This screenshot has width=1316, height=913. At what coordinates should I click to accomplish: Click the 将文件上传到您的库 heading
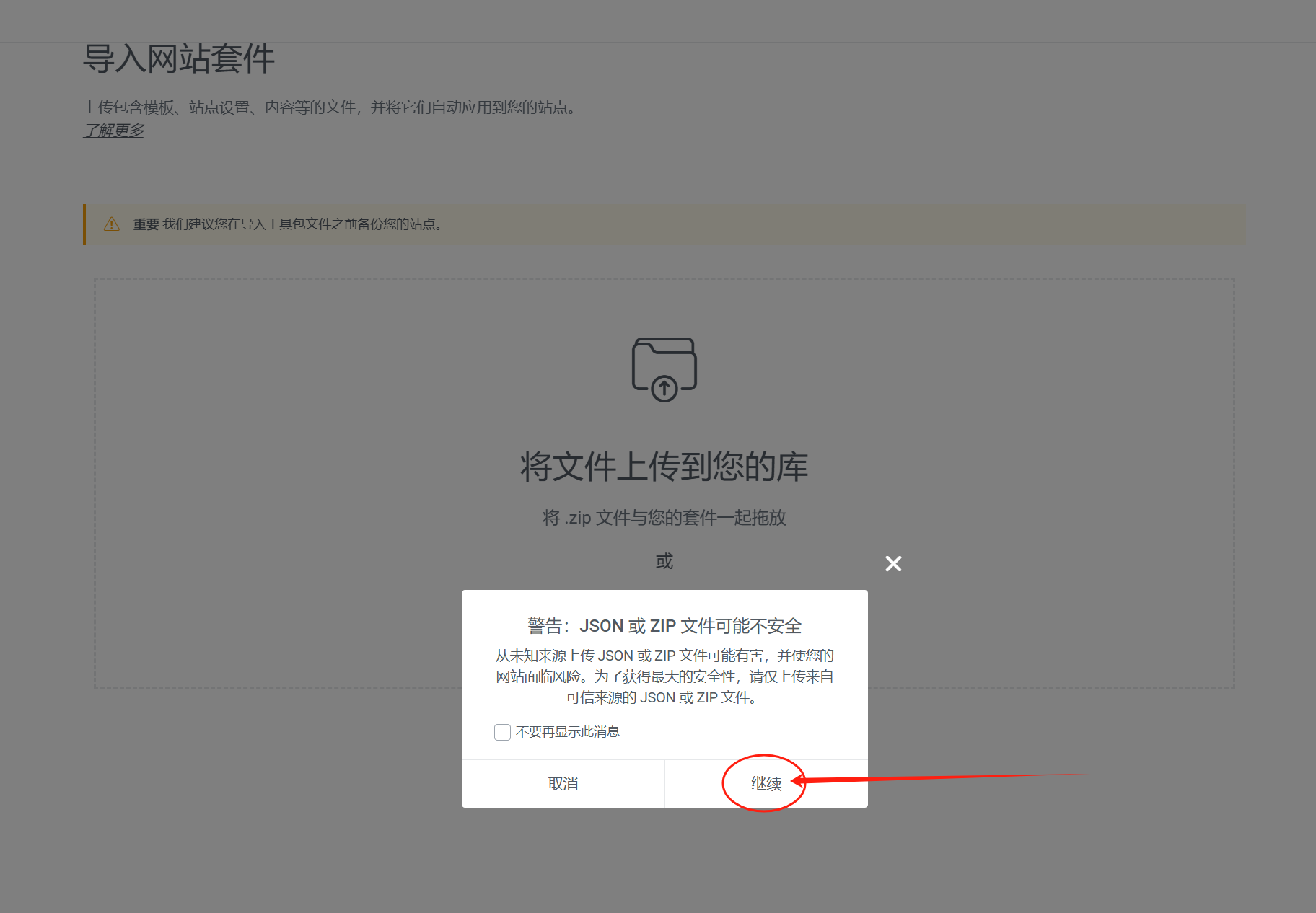point(663,467)
